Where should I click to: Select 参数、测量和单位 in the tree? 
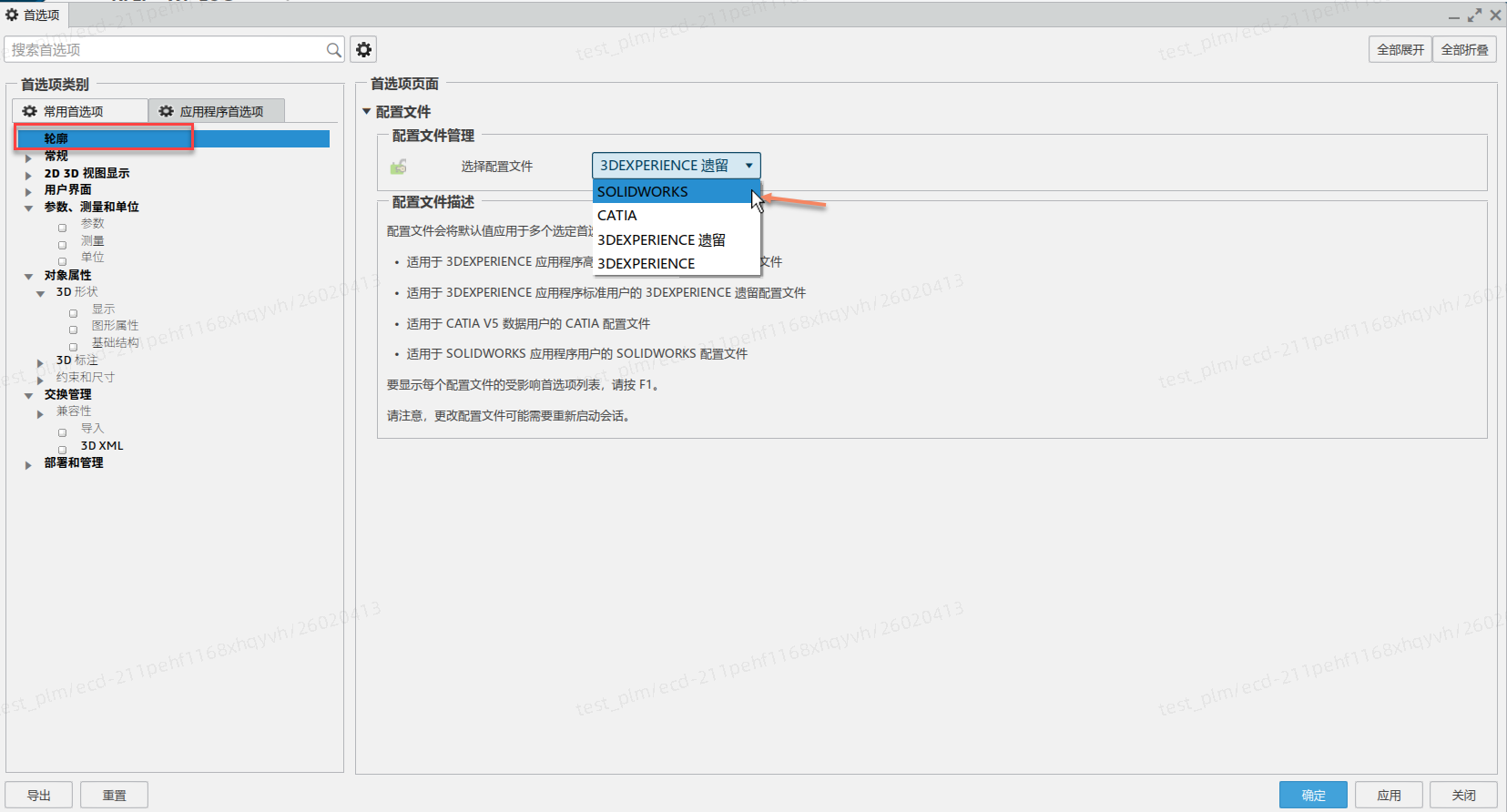[92, 207]
